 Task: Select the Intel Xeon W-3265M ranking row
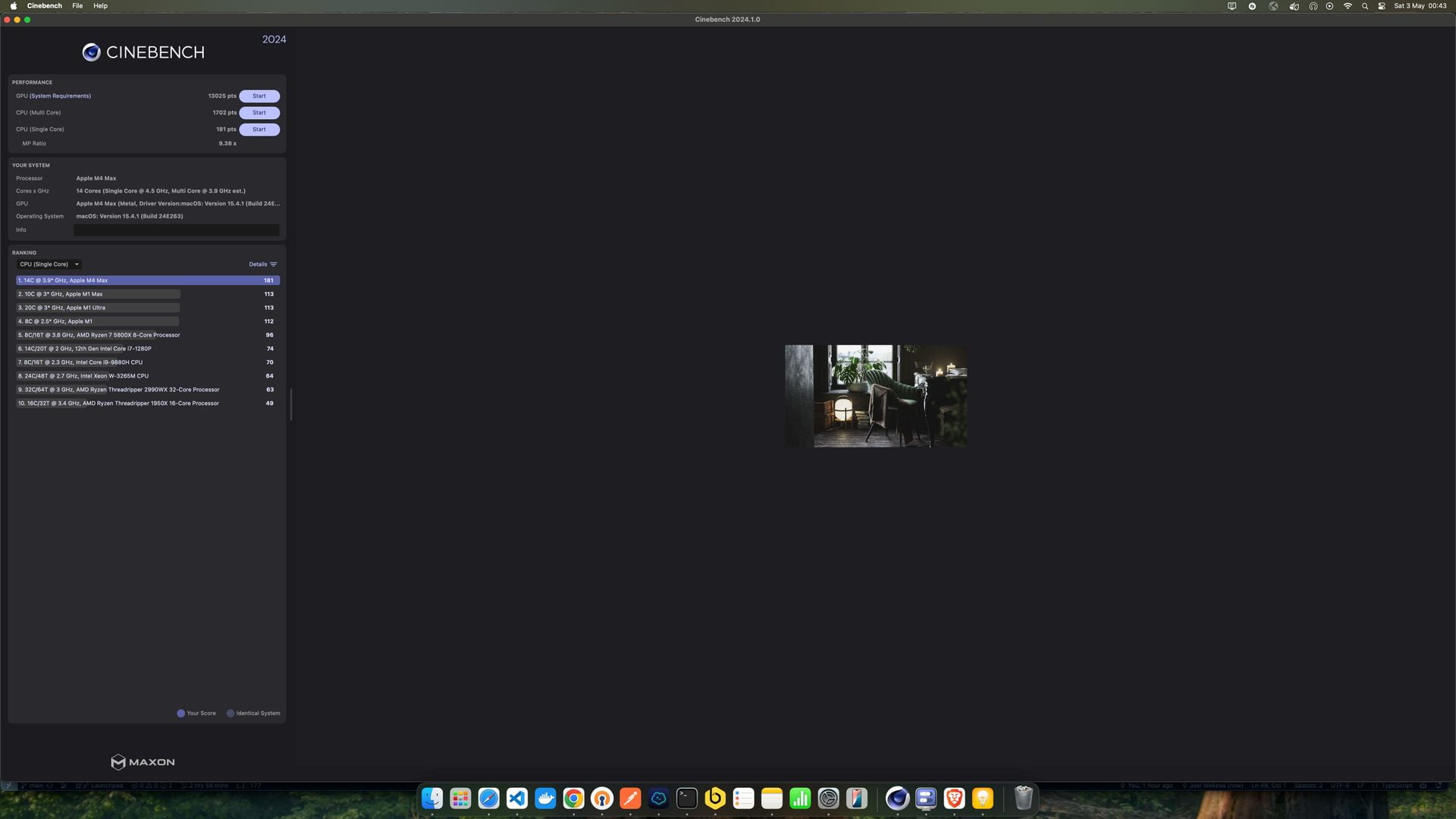pos(148,376)
